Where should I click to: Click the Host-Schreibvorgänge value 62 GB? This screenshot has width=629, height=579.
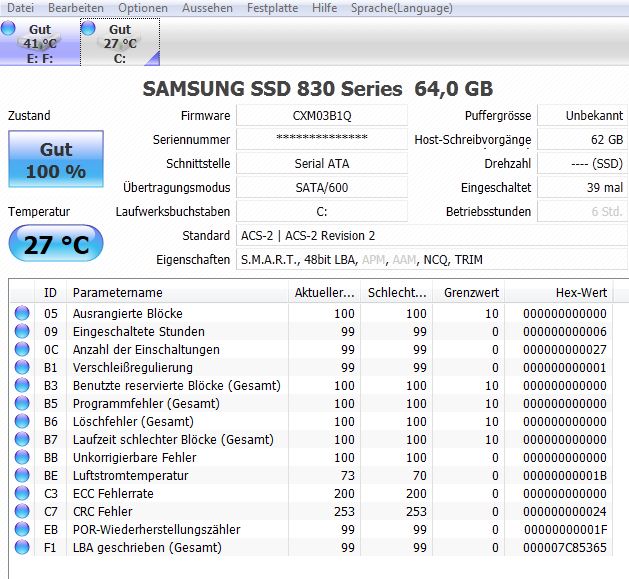(582, 140)
